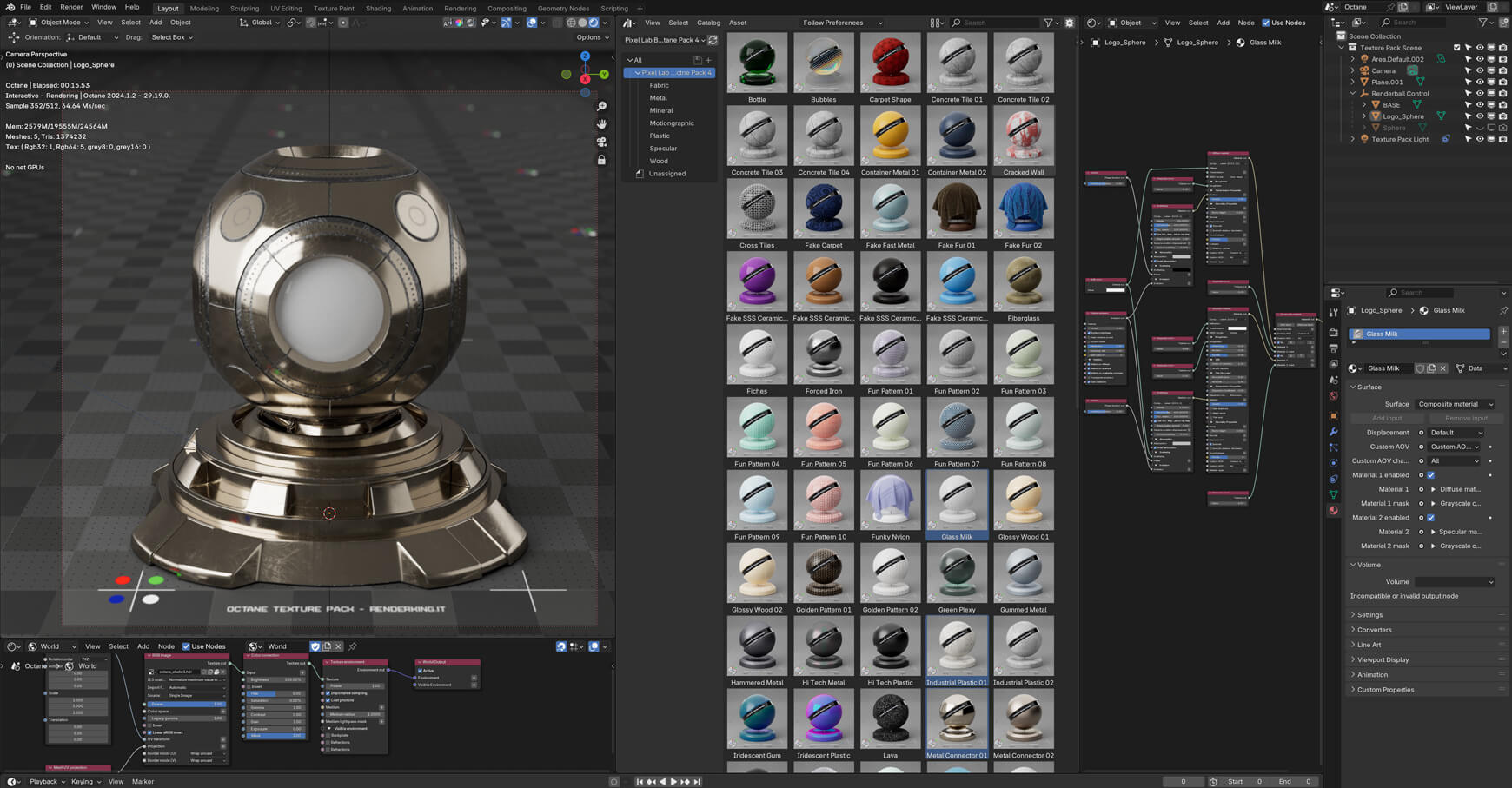1512x788 pixels.
Task: Open the Object properties tab
Action: (x=1333, y=415)
